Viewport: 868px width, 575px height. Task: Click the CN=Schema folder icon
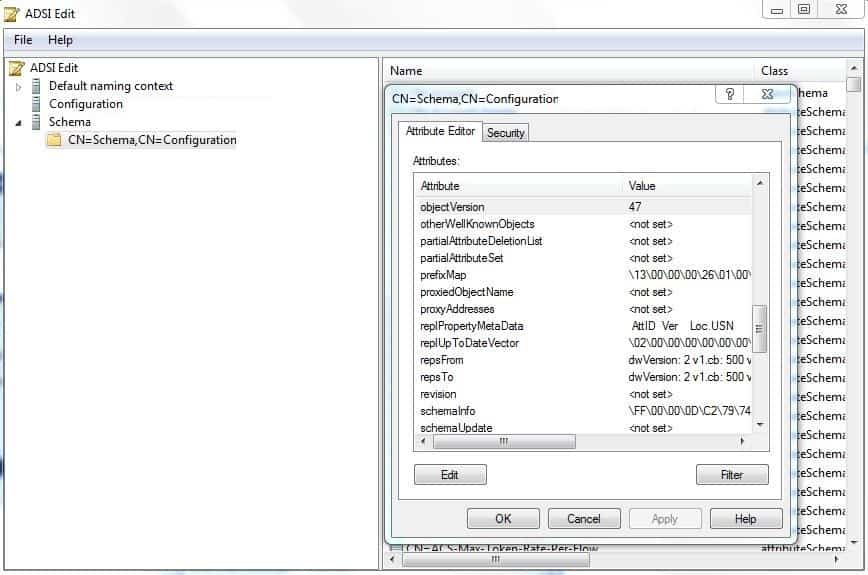pyautogui.click(x=54, y=139)
